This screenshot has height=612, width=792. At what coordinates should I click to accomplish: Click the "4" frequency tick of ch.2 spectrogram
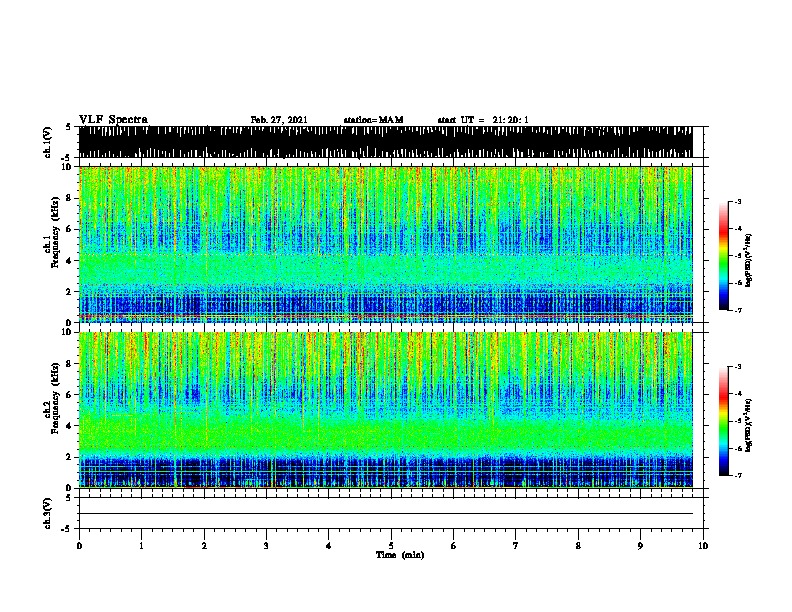[x=70, y=426]
